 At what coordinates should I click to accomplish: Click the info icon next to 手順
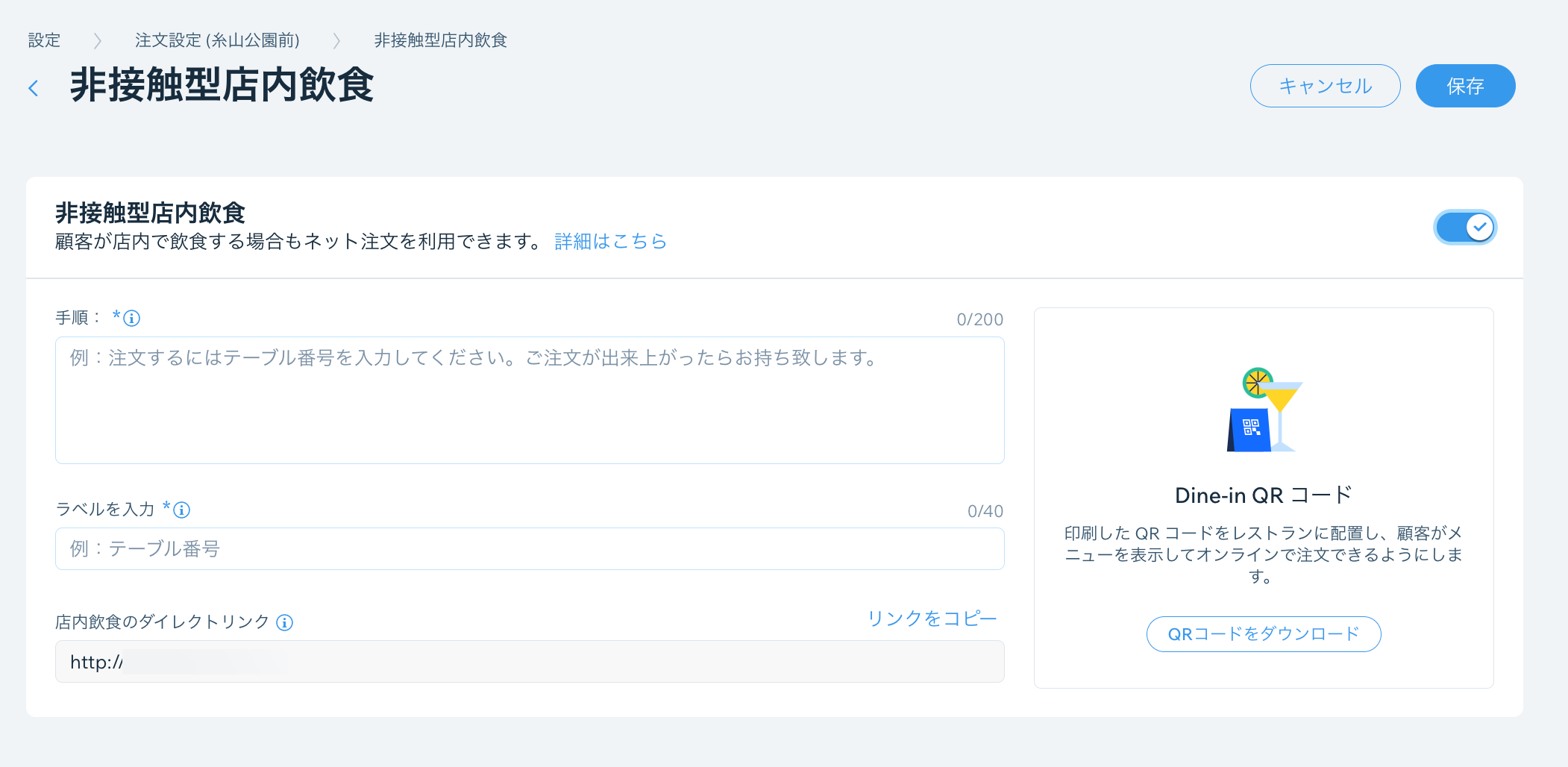coord(132,319)
